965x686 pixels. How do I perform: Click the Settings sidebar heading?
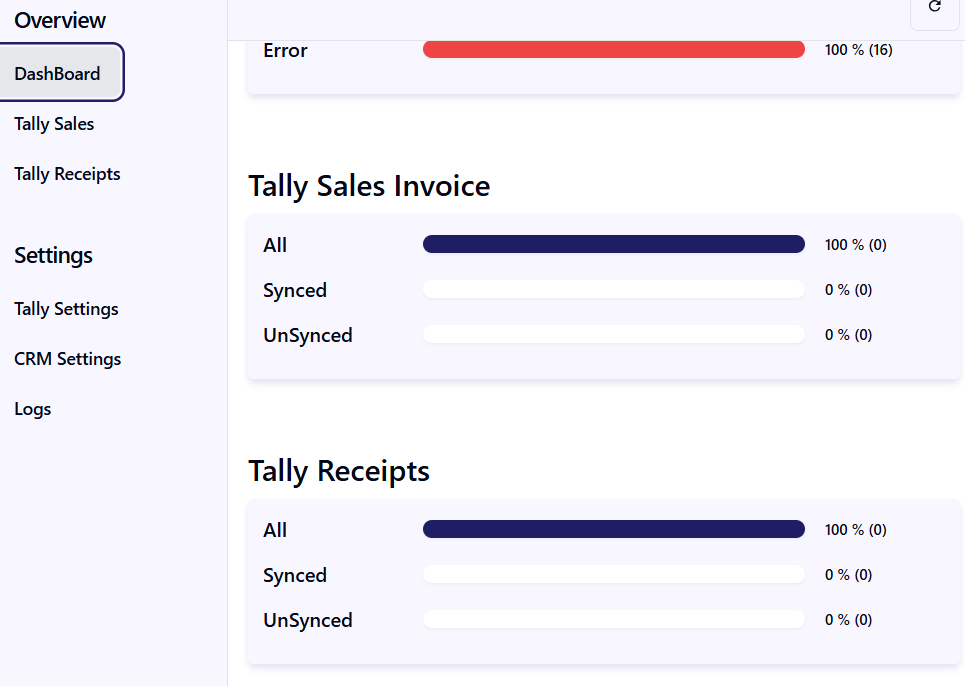[53, 255]
